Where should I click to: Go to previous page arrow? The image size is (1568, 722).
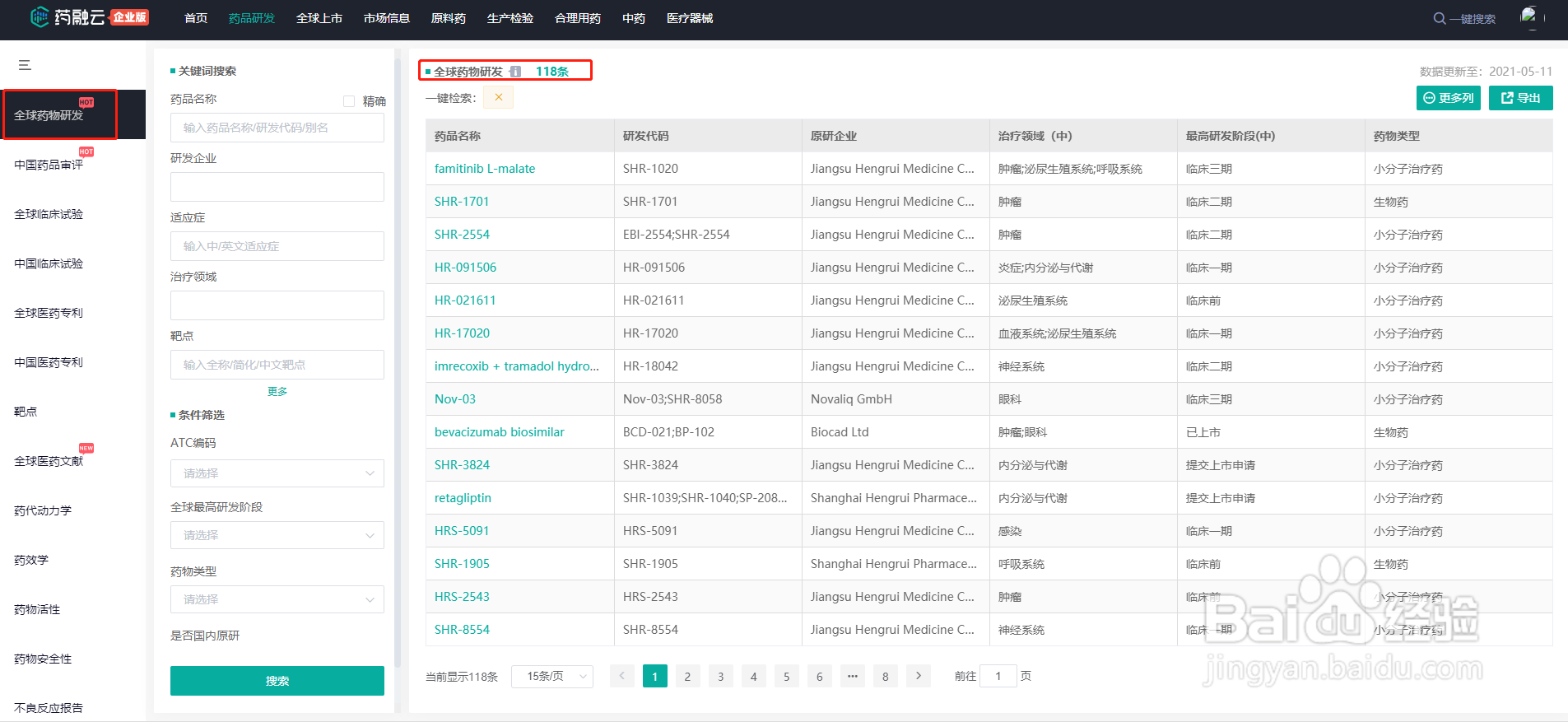click(x=622, y=676)
